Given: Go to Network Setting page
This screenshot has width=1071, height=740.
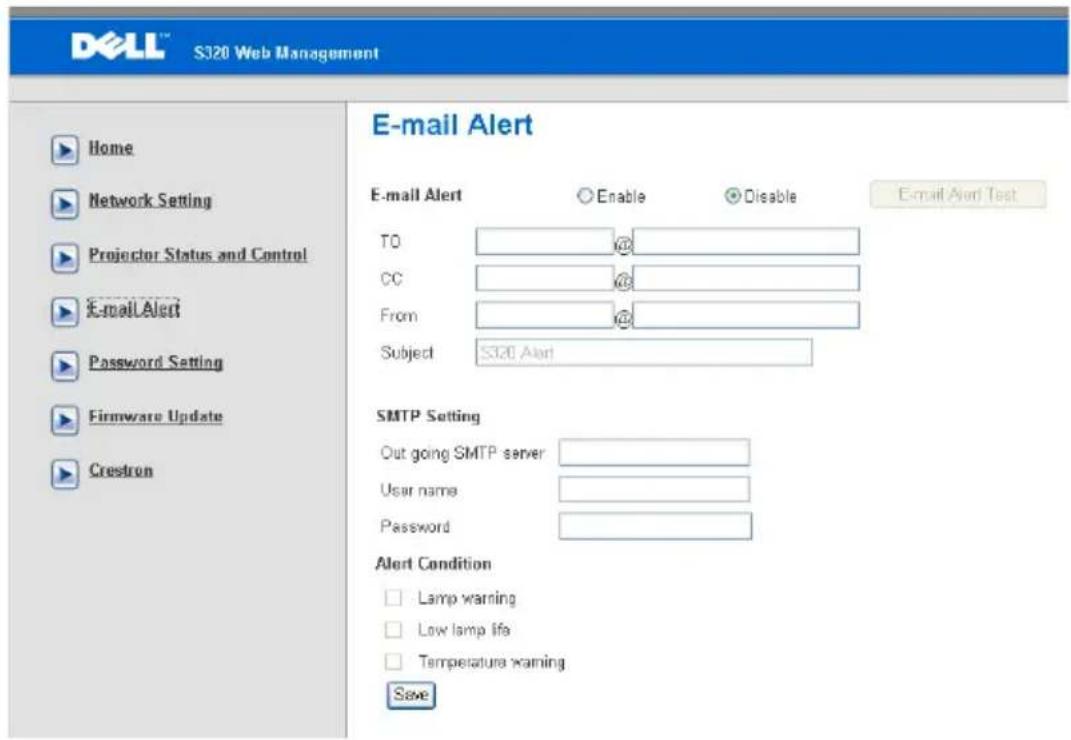Looking at the screenshot, I should (x=150, y=200).
